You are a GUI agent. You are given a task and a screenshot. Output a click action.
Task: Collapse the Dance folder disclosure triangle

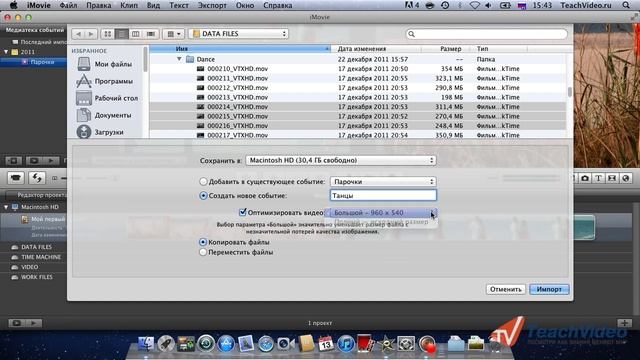179,59
